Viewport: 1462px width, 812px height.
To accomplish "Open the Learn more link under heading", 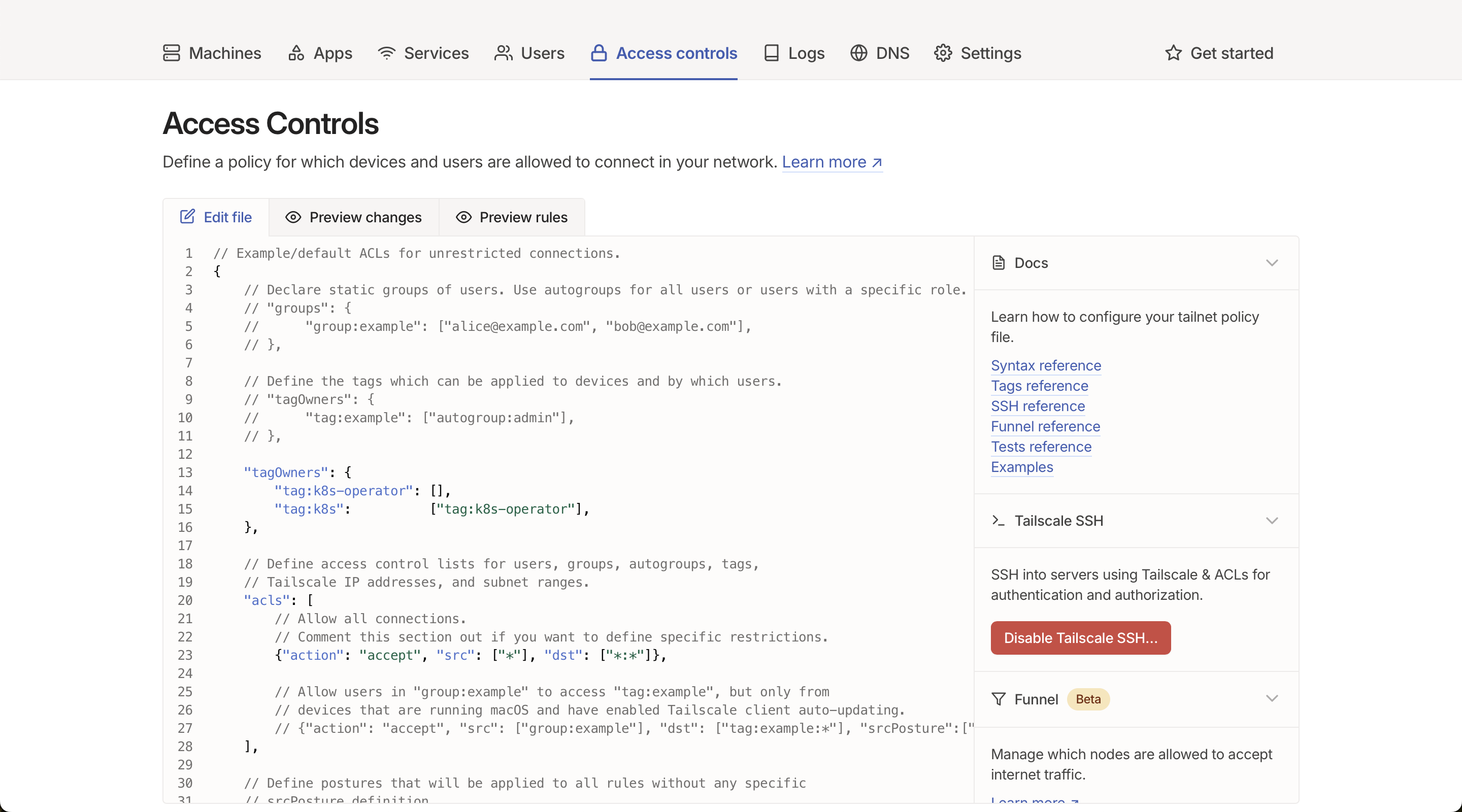I will pos(832,162).
